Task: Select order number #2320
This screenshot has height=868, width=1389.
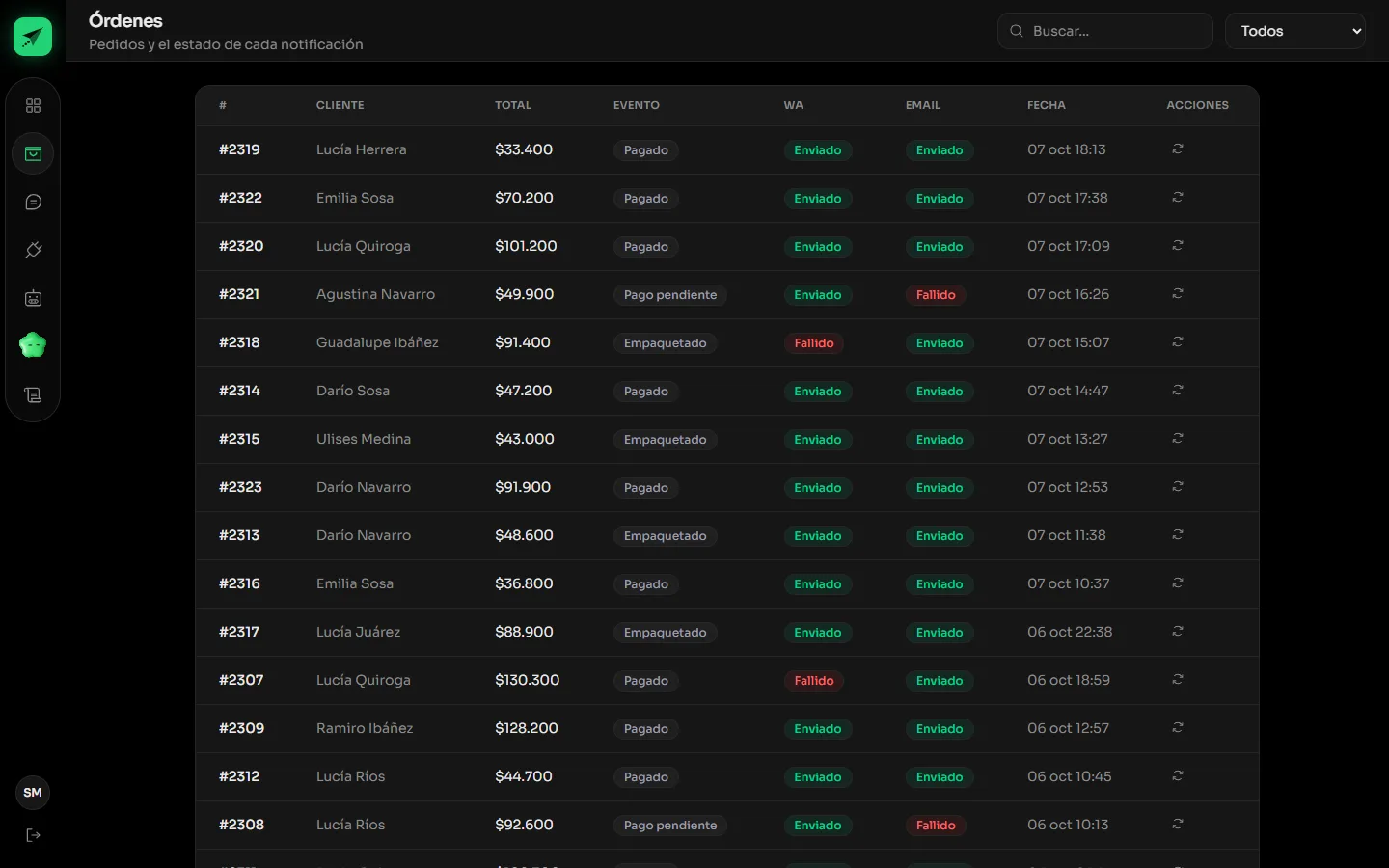Action: [241, 246]
